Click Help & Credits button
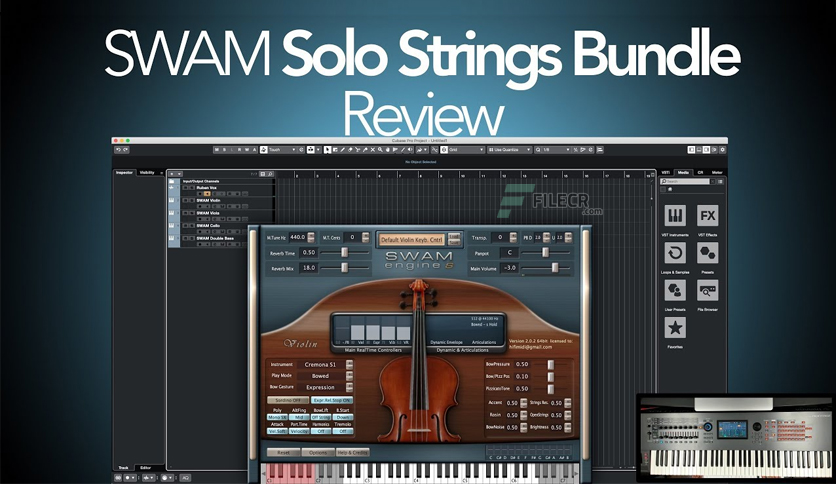The height and width of the screenshot is (484, 836). click(352, 453)
